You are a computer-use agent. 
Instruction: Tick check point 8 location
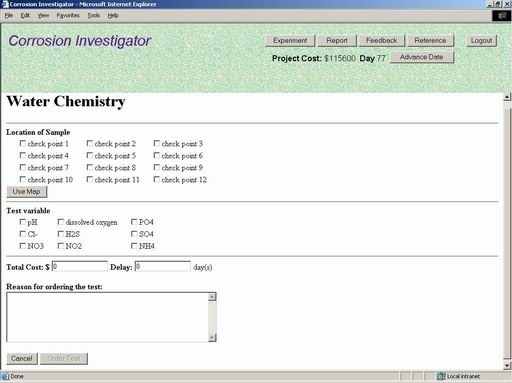point(90,167)
